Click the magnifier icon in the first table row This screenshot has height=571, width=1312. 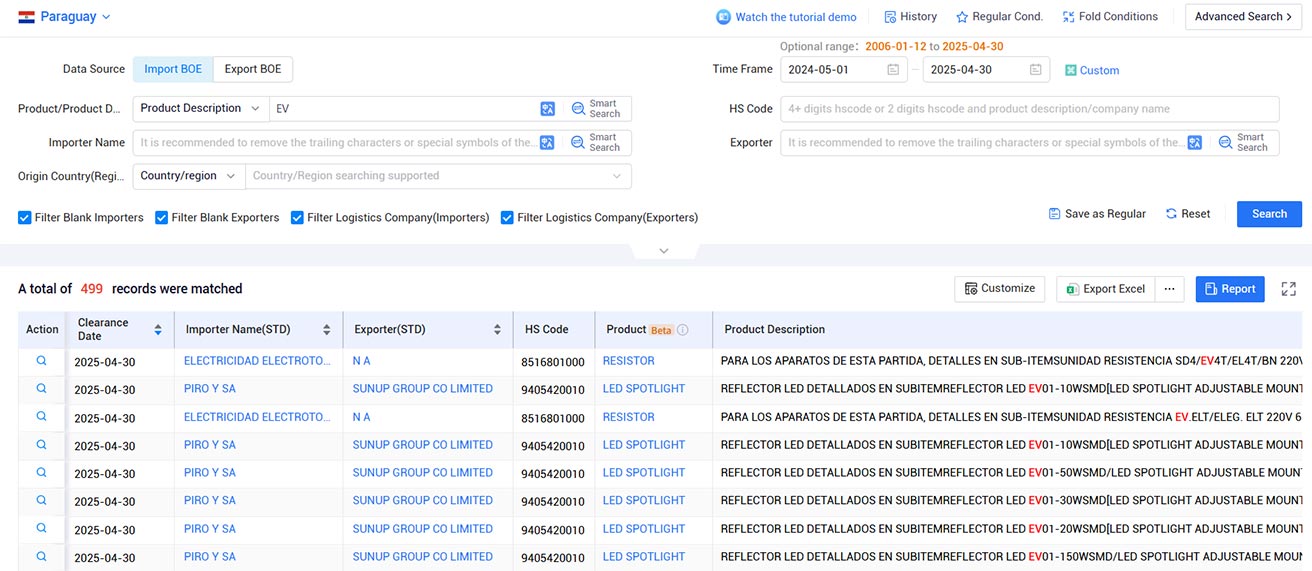point(42,361)
